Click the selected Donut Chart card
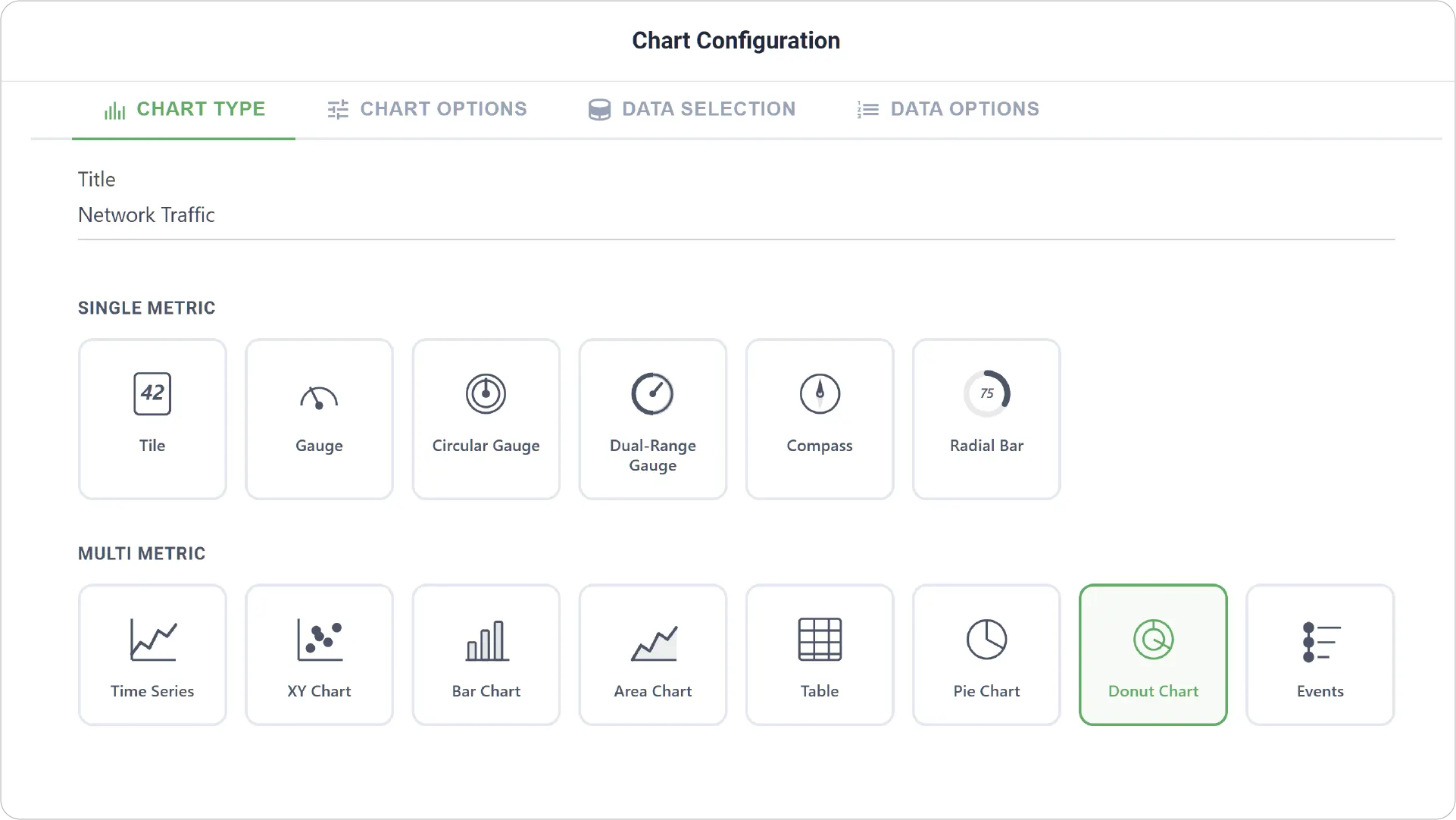The width and height of the screenshot is (1456, 820). pos(1153,655)
